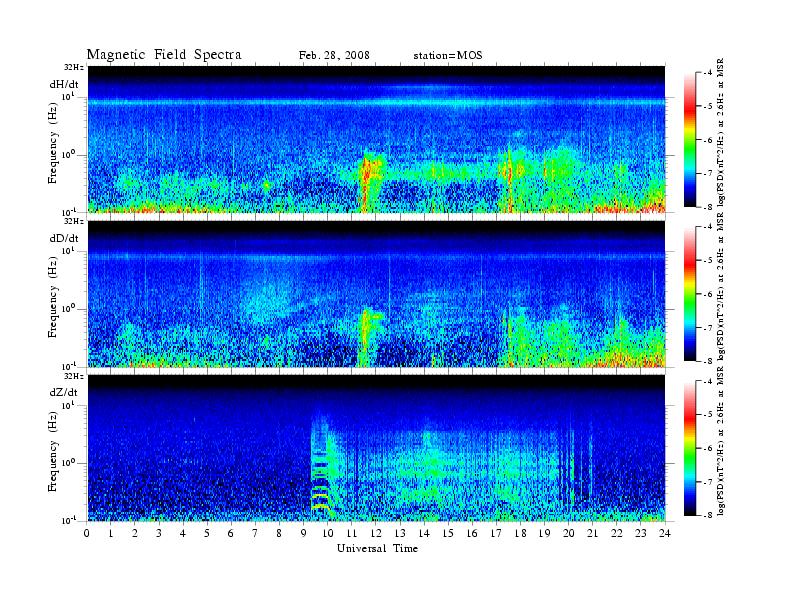Click the "Universal Time" axis title

click(377, 548)
